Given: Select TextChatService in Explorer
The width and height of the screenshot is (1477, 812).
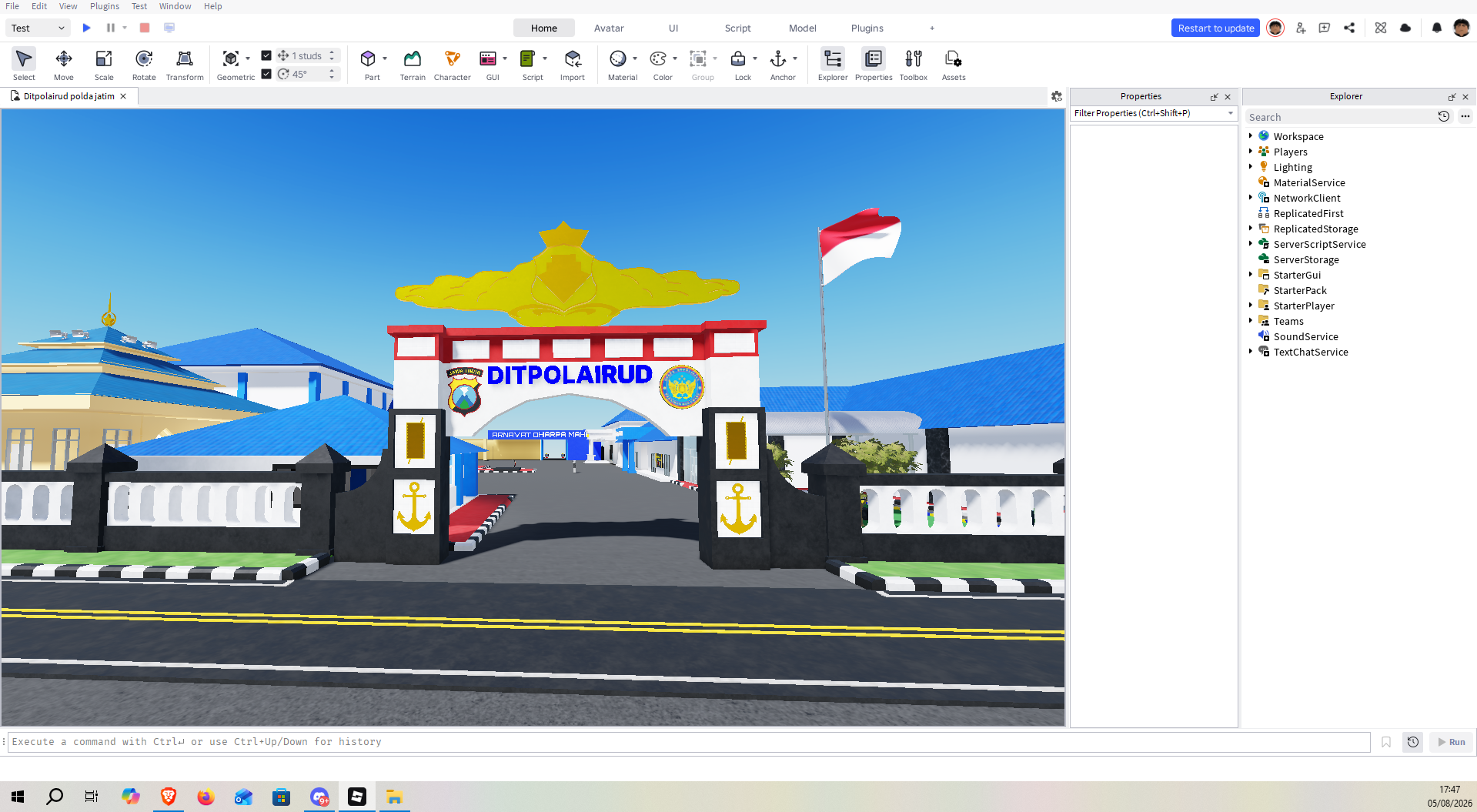Looking at the screenshot, I should 1310,352.
